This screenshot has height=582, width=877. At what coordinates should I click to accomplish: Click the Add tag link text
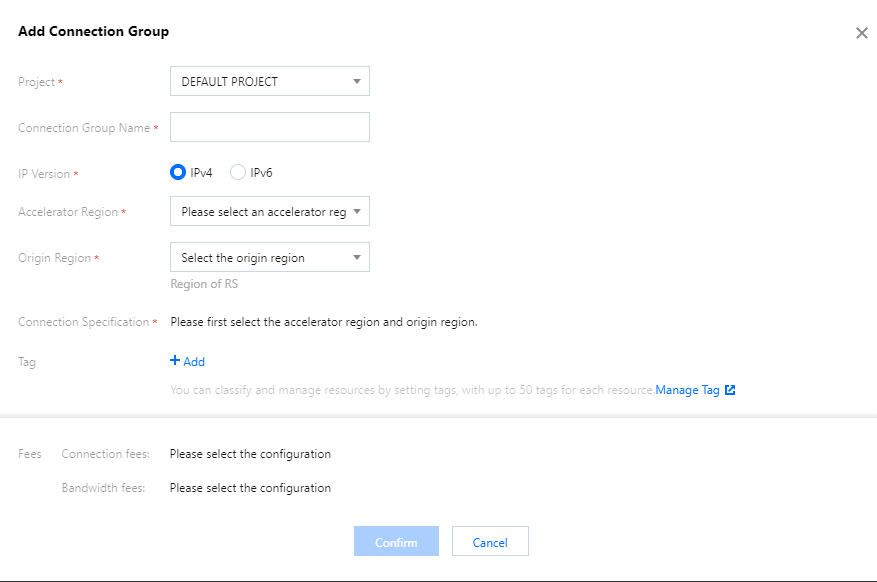click(x=194, y=362)
